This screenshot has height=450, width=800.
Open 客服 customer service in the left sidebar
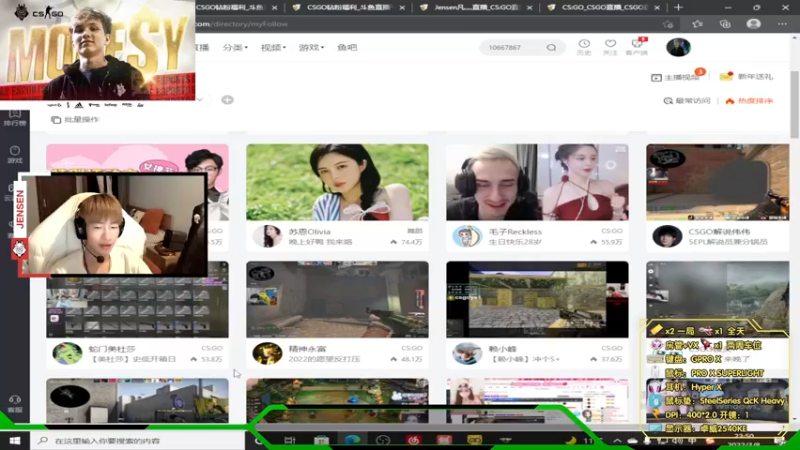[x=14, y=404]
